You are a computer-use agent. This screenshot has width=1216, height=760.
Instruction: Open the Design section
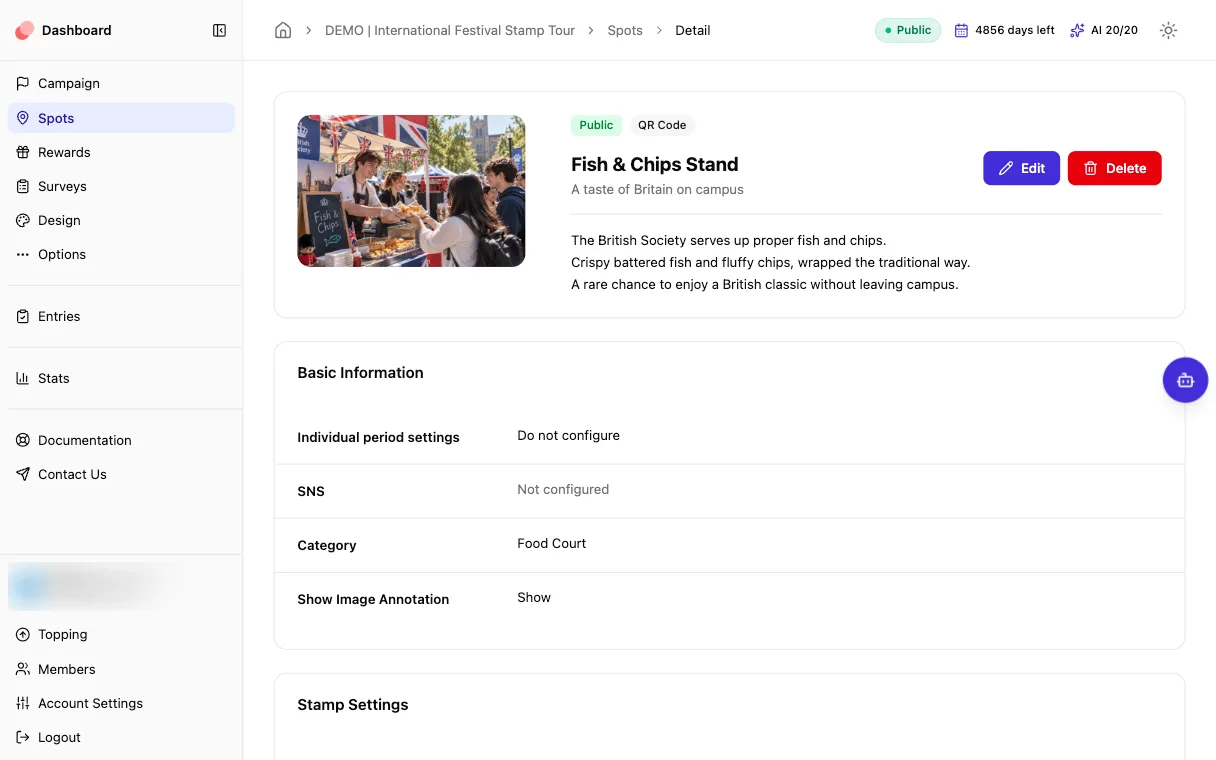(x=121, y=220)
